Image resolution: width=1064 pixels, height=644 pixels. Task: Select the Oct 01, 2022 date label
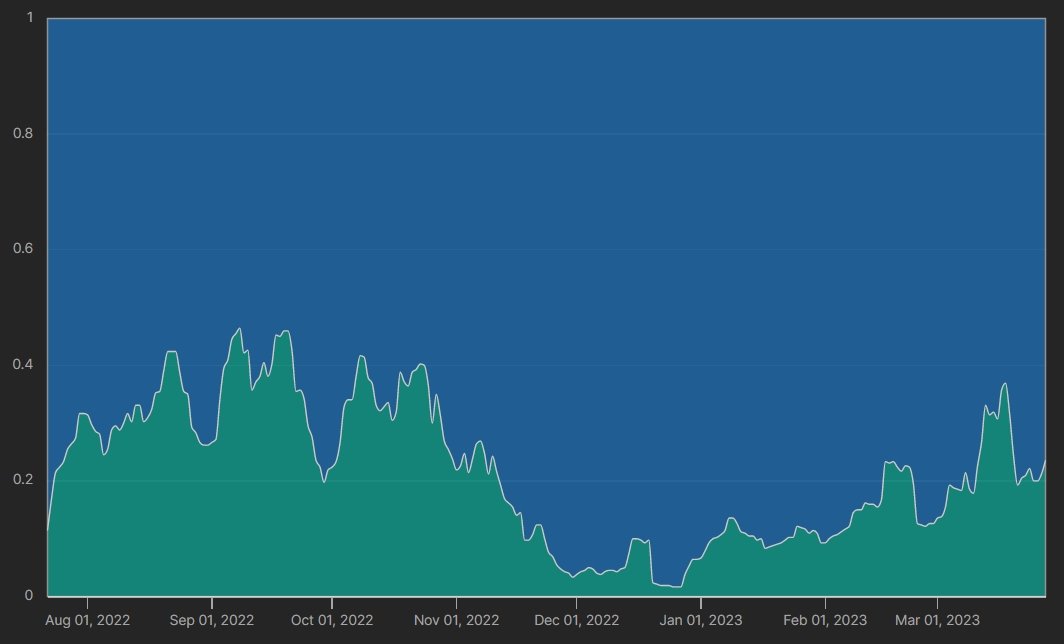click(x=332, y=621)
